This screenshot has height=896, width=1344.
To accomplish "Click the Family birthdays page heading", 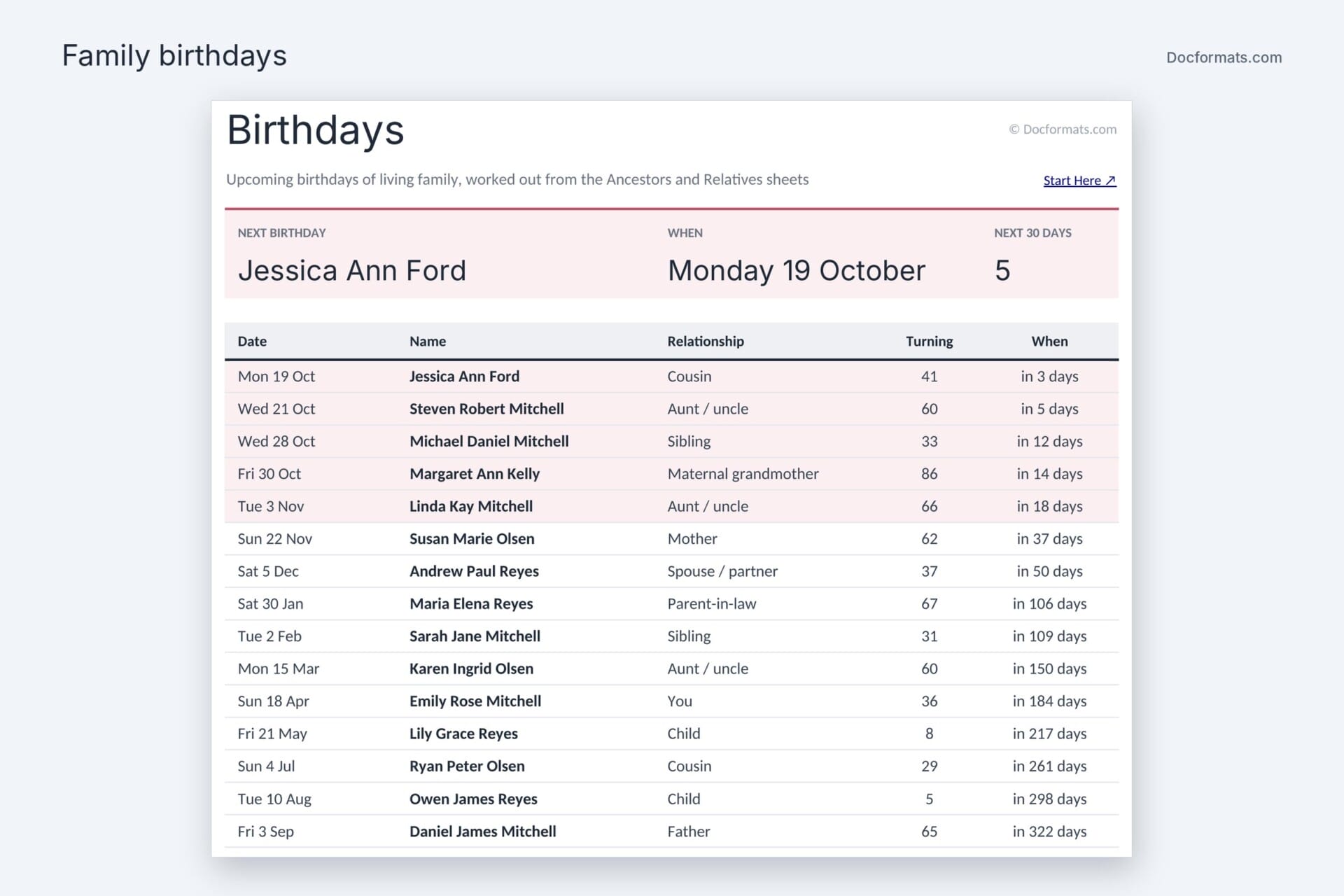I will [x=174, y=55].
